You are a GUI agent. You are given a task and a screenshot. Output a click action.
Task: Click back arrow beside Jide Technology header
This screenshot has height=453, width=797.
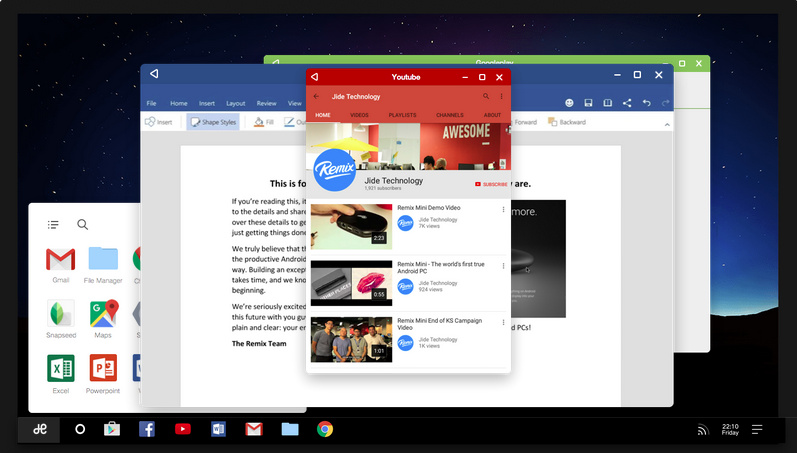316,96
